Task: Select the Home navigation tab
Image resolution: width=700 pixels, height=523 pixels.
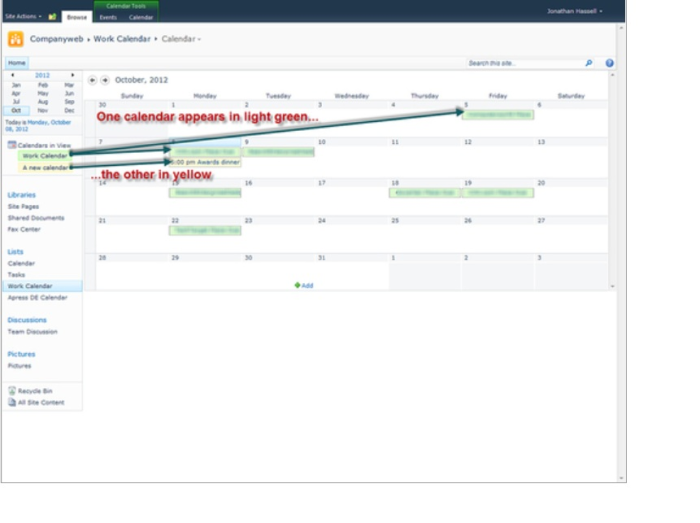Action: 17,63
